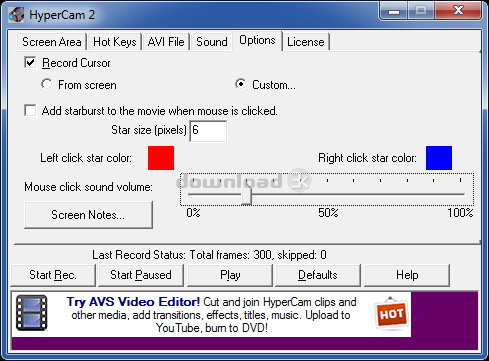489x361 pixels.
Task: Select the Custom cursor radio option
Action: [240, 84]
